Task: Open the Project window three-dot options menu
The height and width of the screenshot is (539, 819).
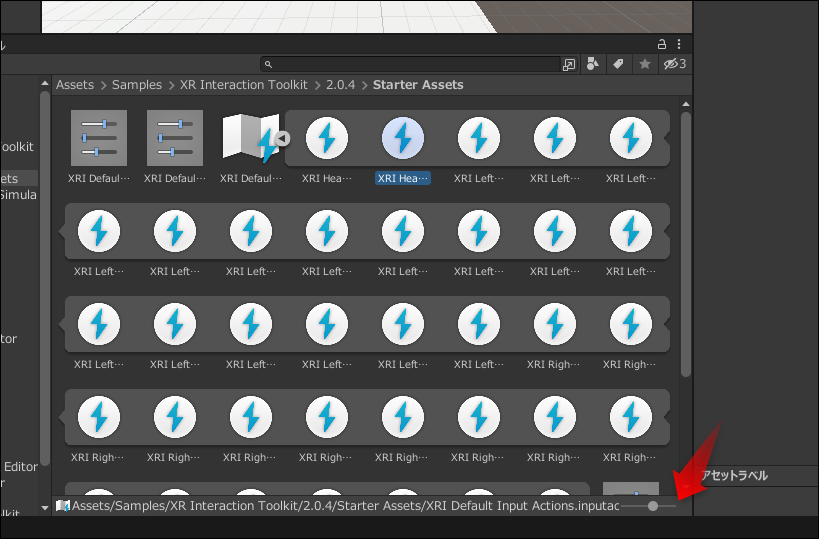Action: (x=678, y=44)
